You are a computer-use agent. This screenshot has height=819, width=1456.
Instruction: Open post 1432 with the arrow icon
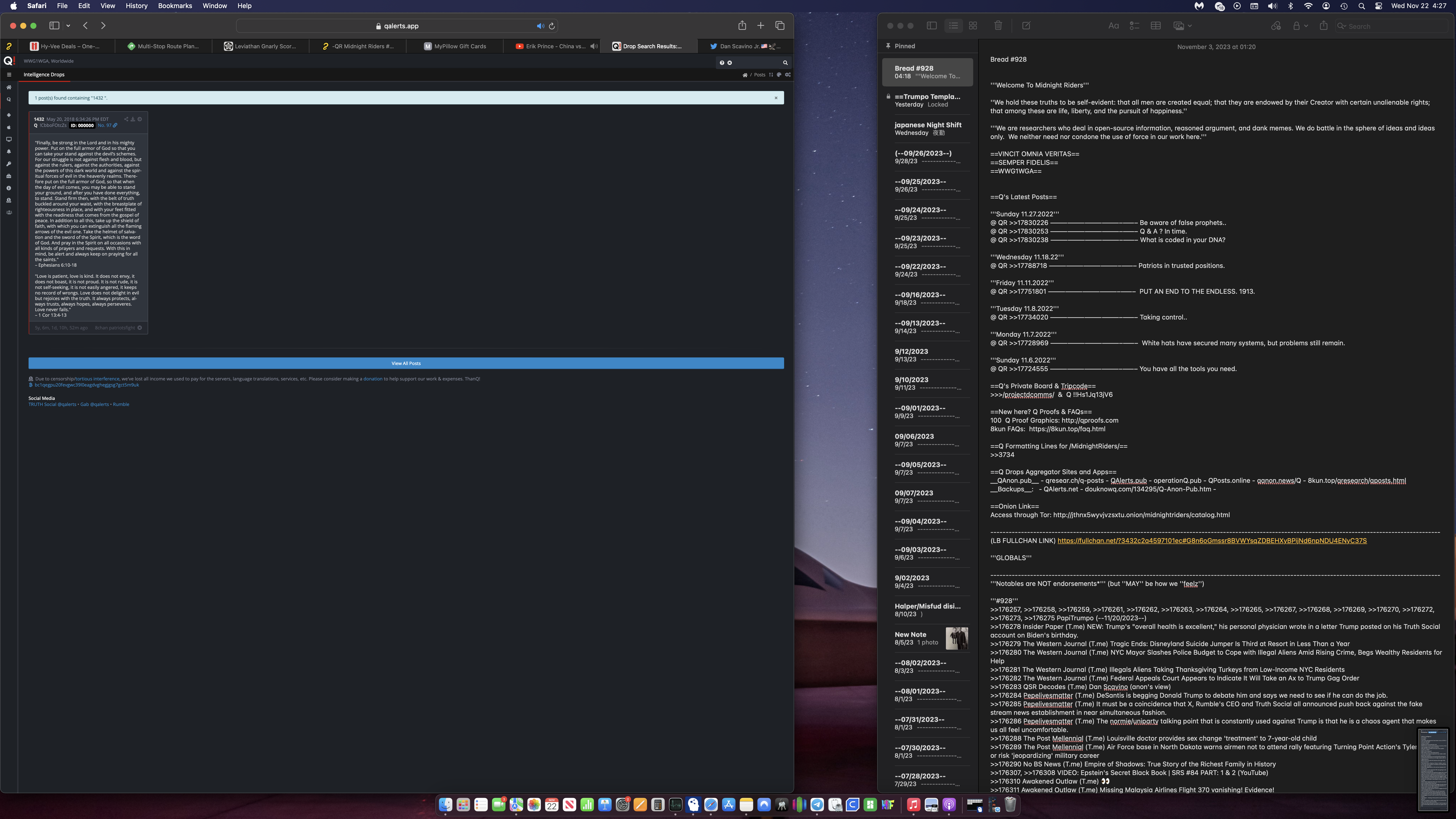click(x=140, y=119)
